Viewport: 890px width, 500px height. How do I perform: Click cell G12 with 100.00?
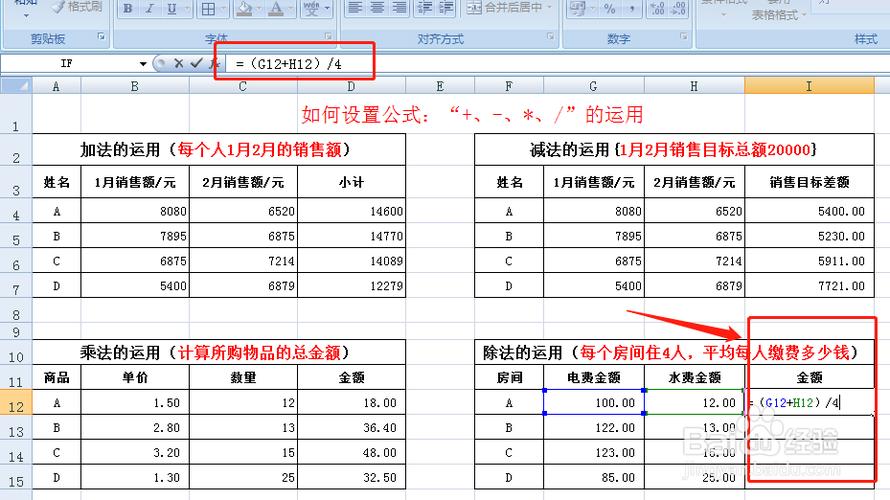click(594, 402)
